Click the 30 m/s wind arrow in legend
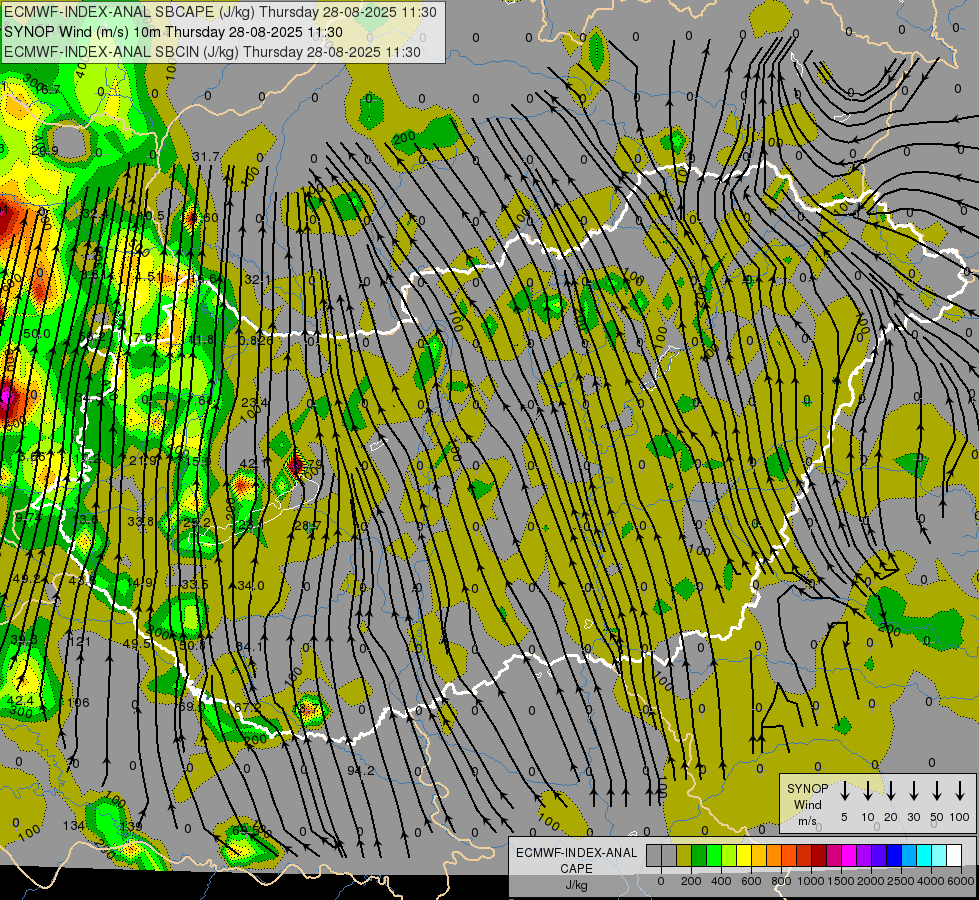Screen dimensions: 979x900 pos(913,791)
